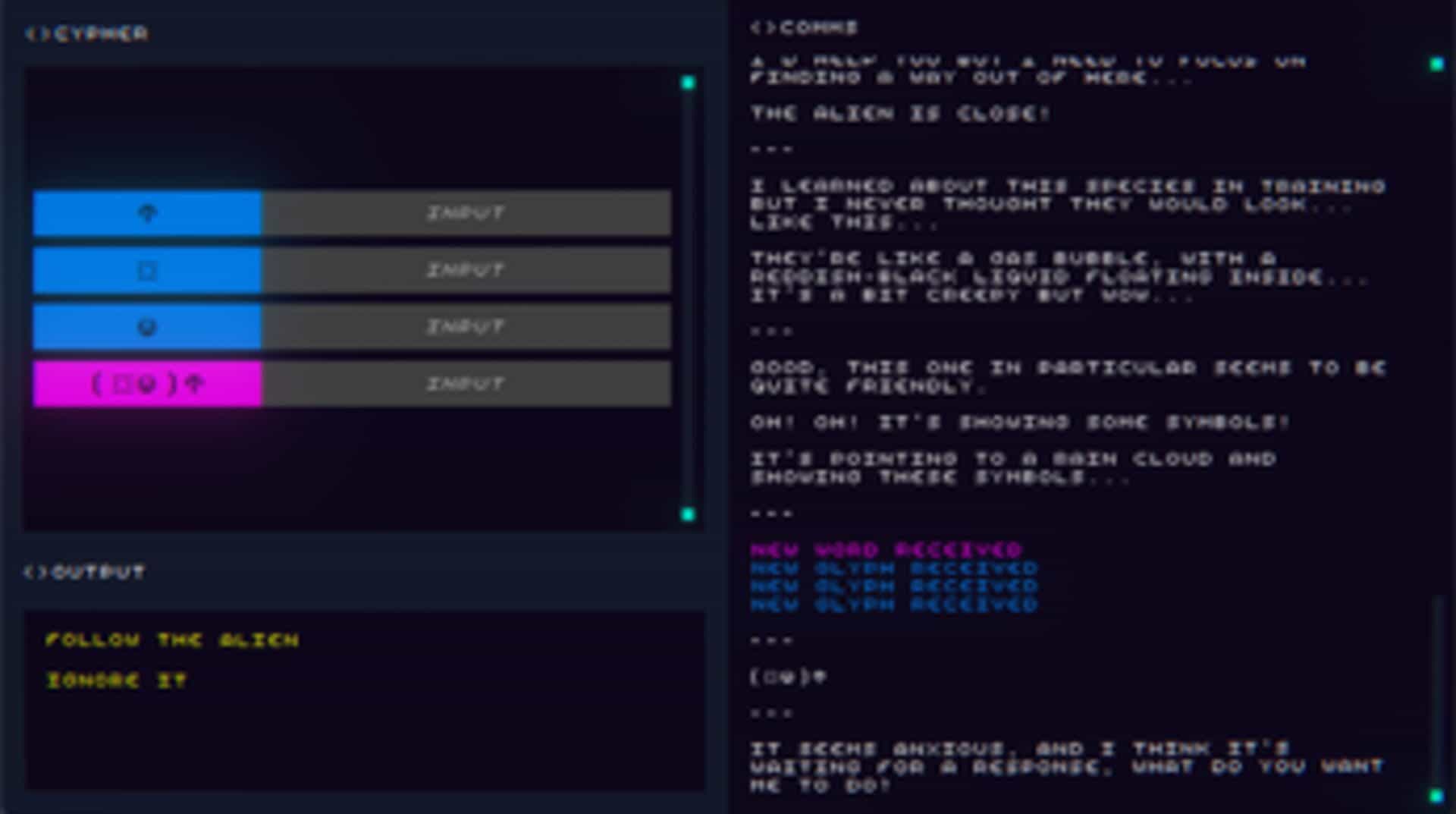Image resolution: width=1456 pixels, height=814 pixels.
Task: Click the teal marker at bottom of Cypher scrollbar
Action: [688, 514]
